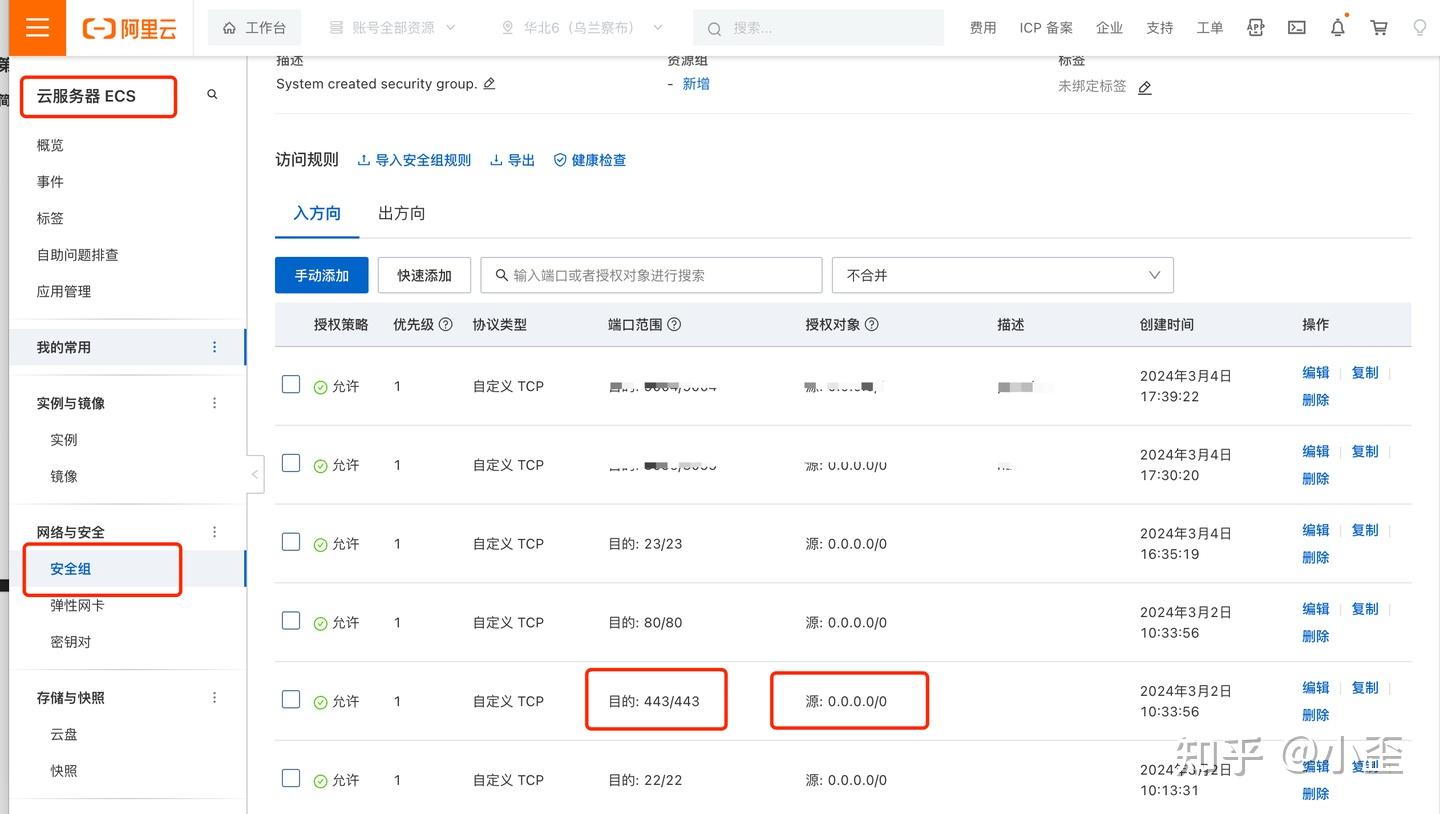Select 安全组 in the sidebar

point(71,569)
